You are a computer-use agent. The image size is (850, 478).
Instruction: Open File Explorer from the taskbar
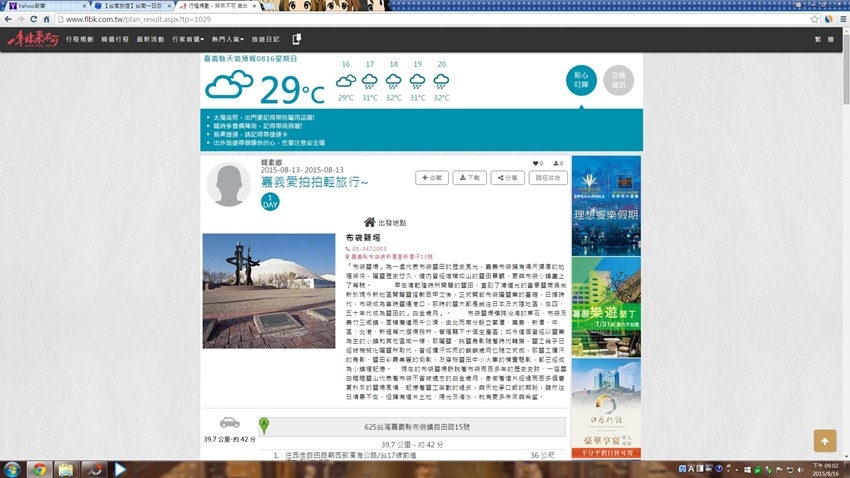point(66,469)
